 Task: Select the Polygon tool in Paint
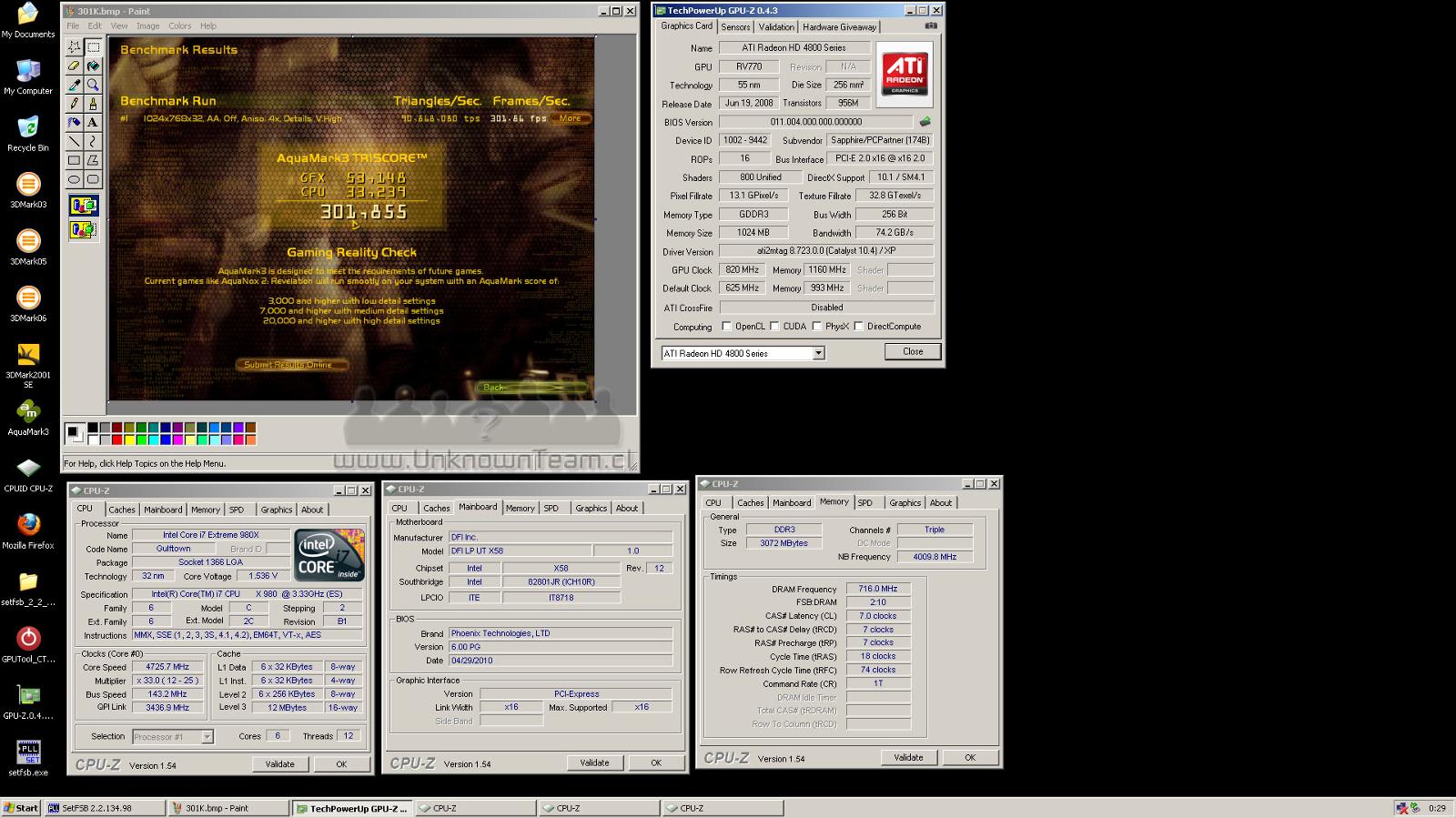pyautogui.click(x=93, y=160)
